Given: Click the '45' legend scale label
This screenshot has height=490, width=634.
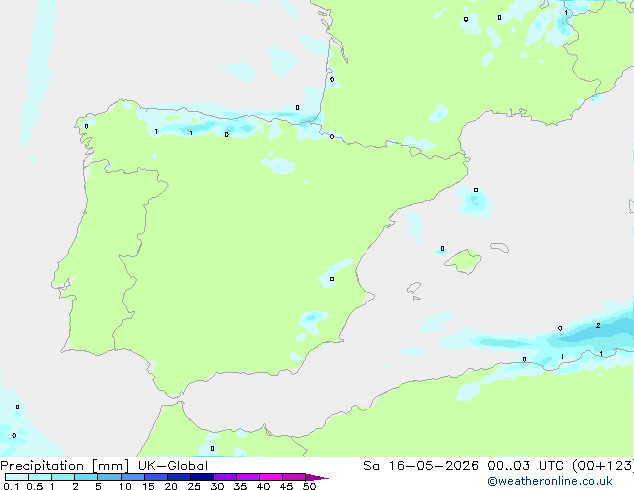Looking at the screenshot, I should click(286, 486).
